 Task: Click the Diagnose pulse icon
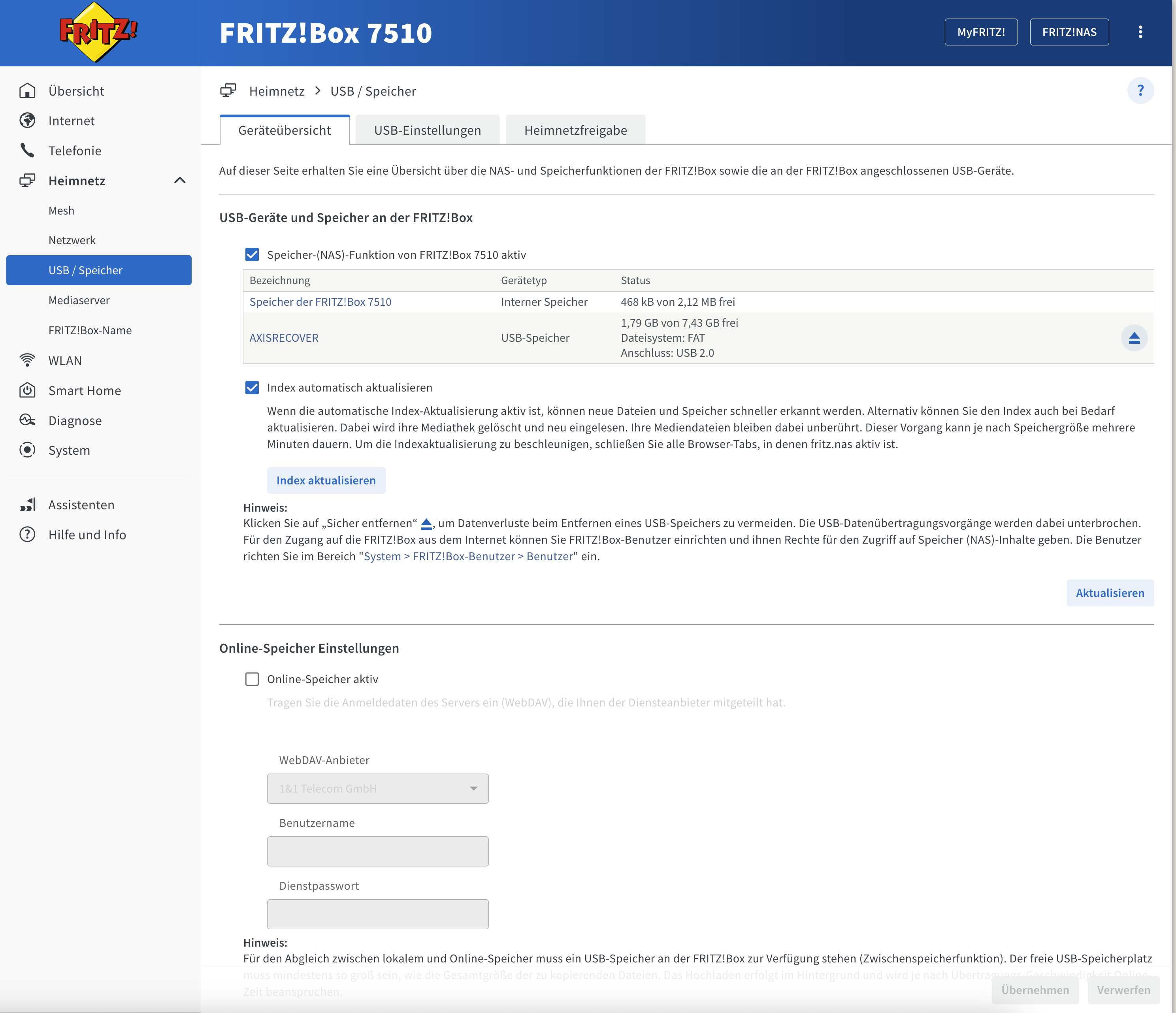(27, 420)
